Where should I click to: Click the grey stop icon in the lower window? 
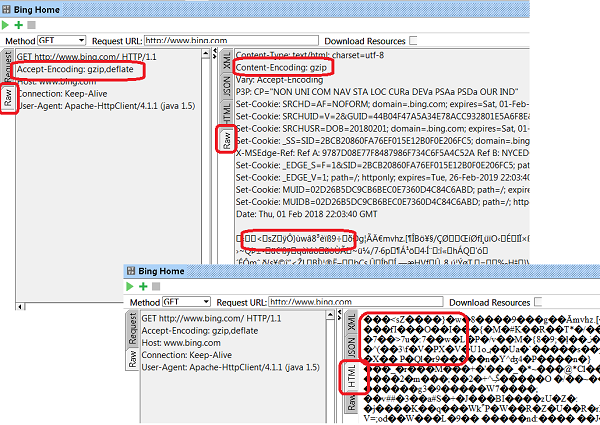(156, 287)
